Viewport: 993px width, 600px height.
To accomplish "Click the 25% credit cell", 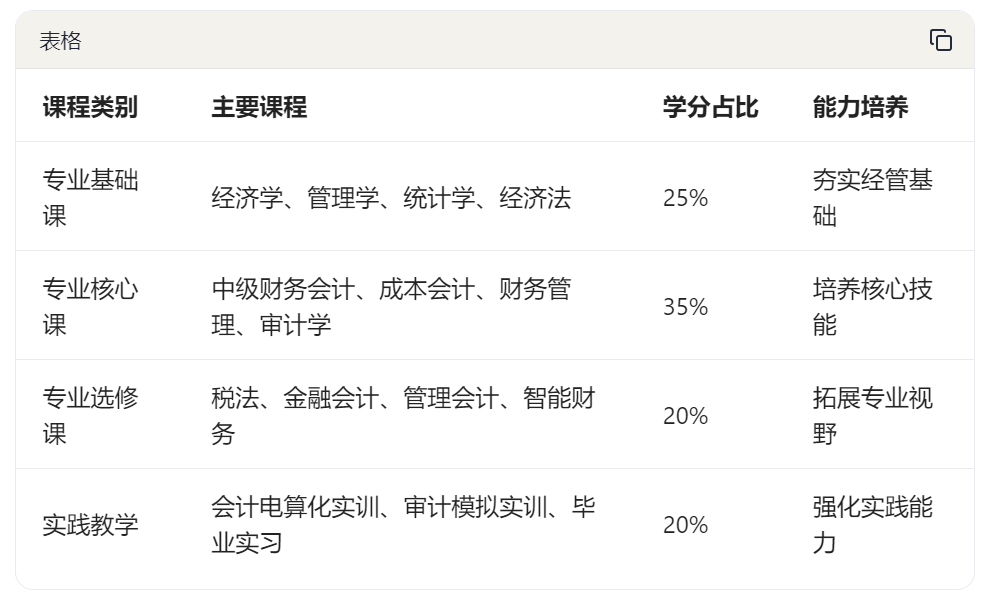I will 685,198.
